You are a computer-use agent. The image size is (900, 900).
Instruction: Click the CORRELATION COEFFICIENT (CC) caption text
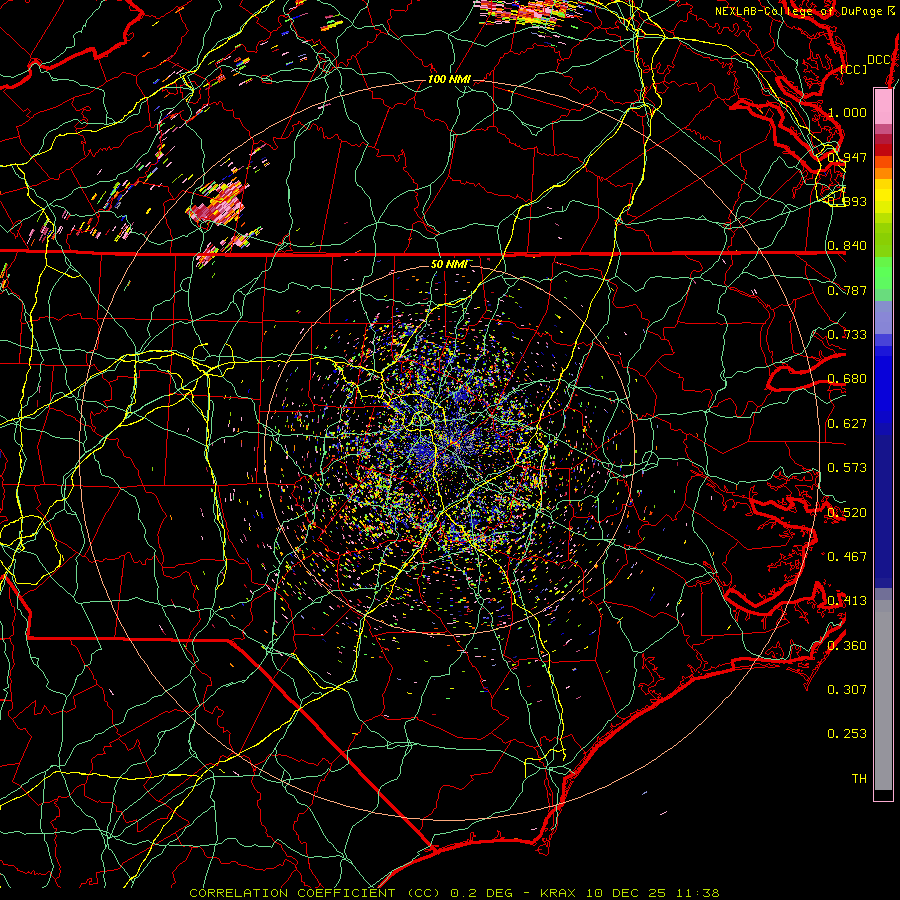[314, 893]
